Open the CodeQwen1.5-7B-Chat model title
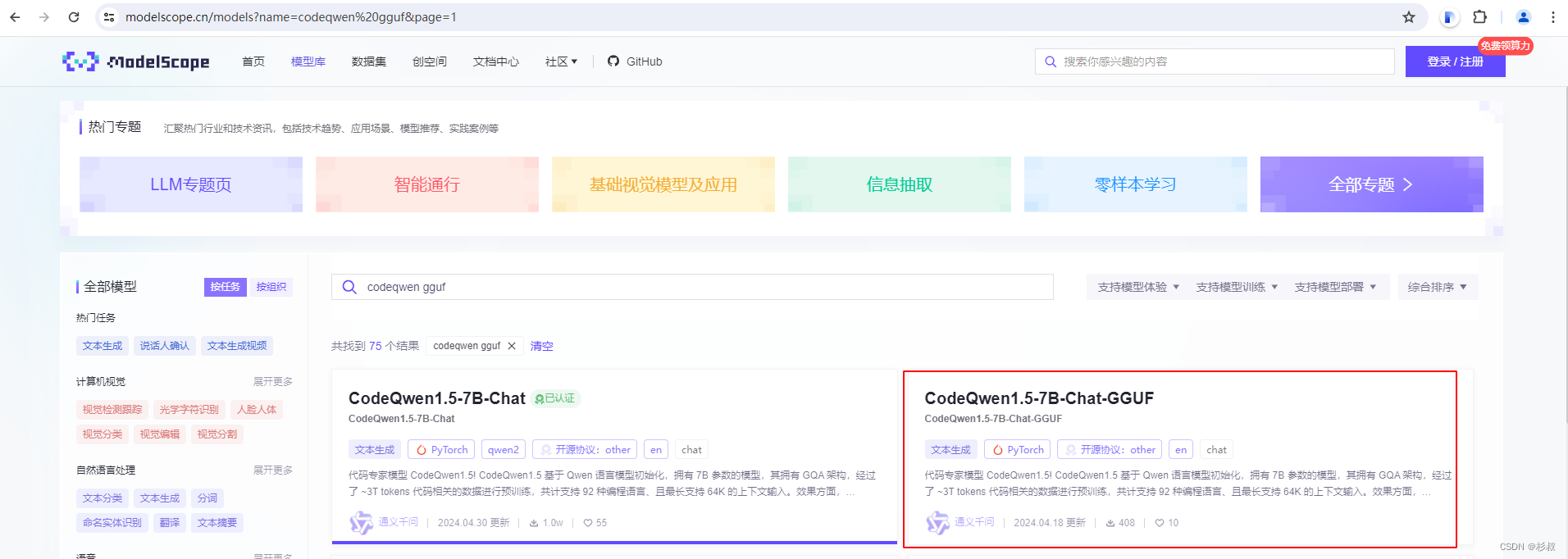1568x559 pixels. tap(437, 398)
